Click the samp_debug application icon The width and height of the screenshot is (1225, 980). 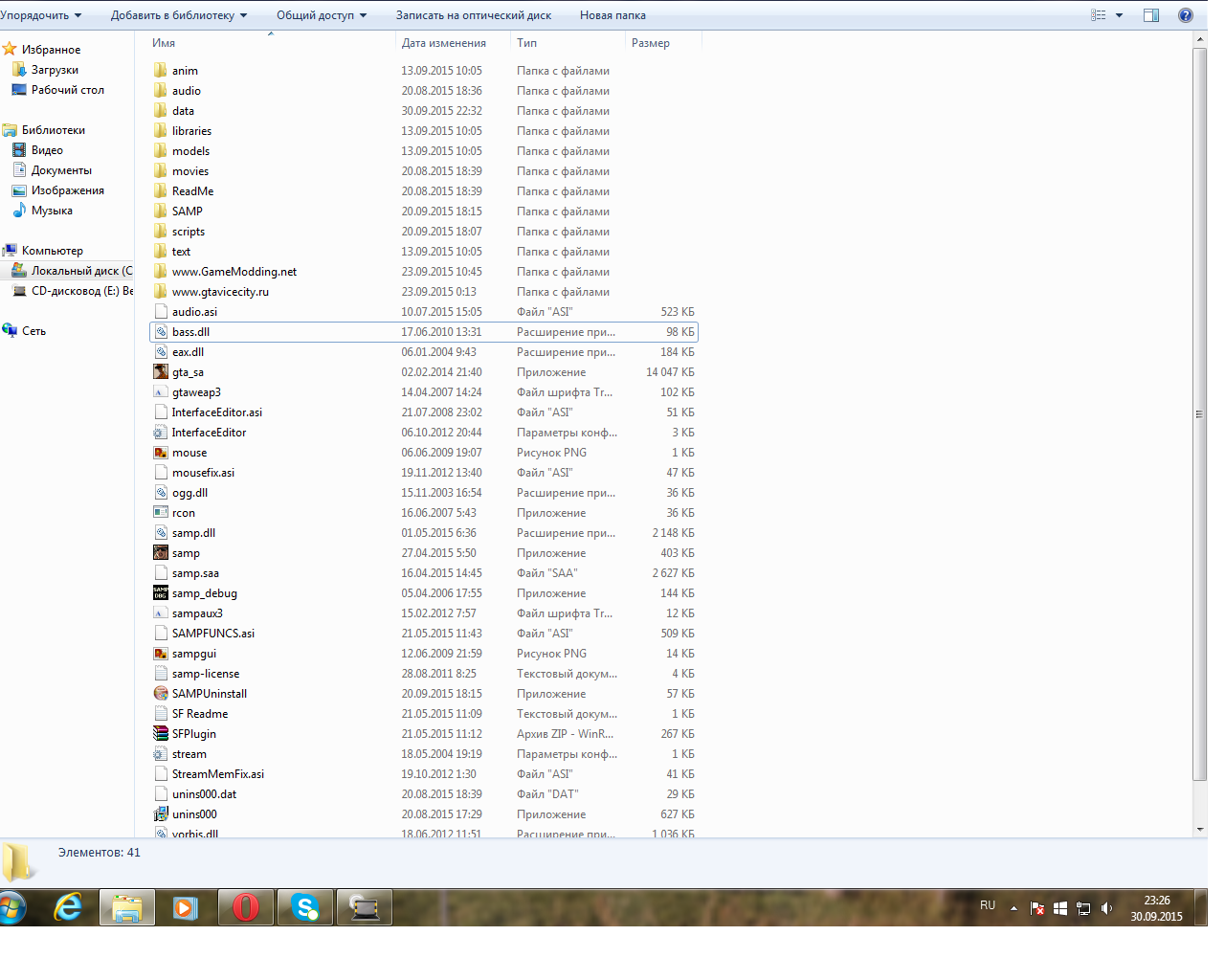coord(161,593)
